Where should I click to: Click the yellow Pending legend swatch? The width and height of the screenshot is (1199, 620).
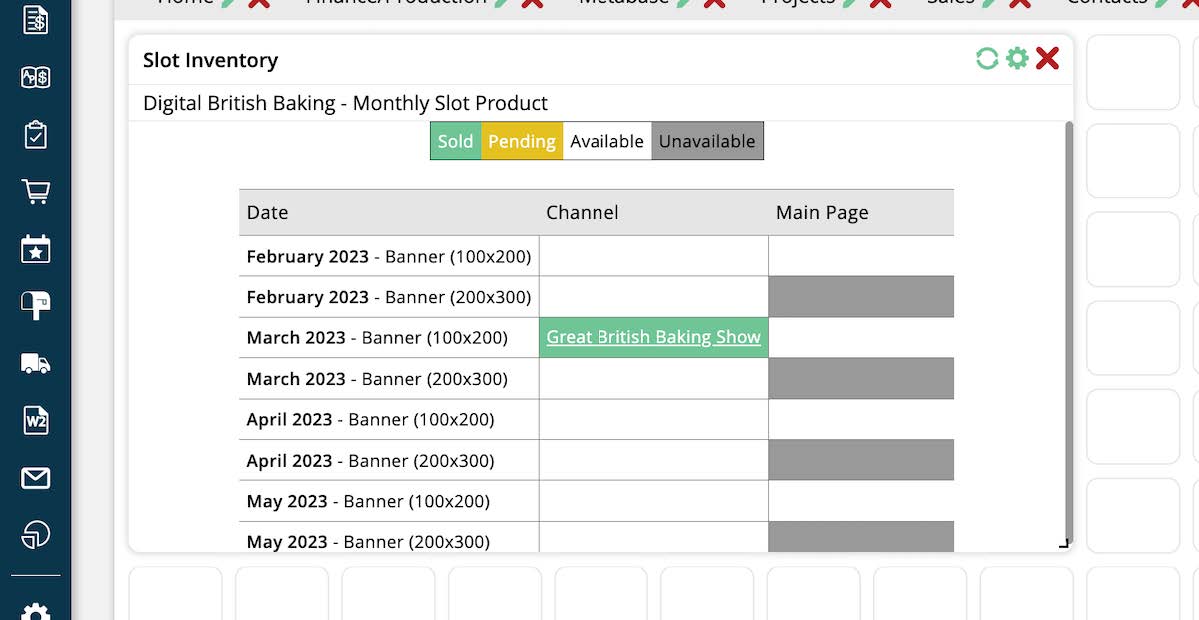[521, 142]
